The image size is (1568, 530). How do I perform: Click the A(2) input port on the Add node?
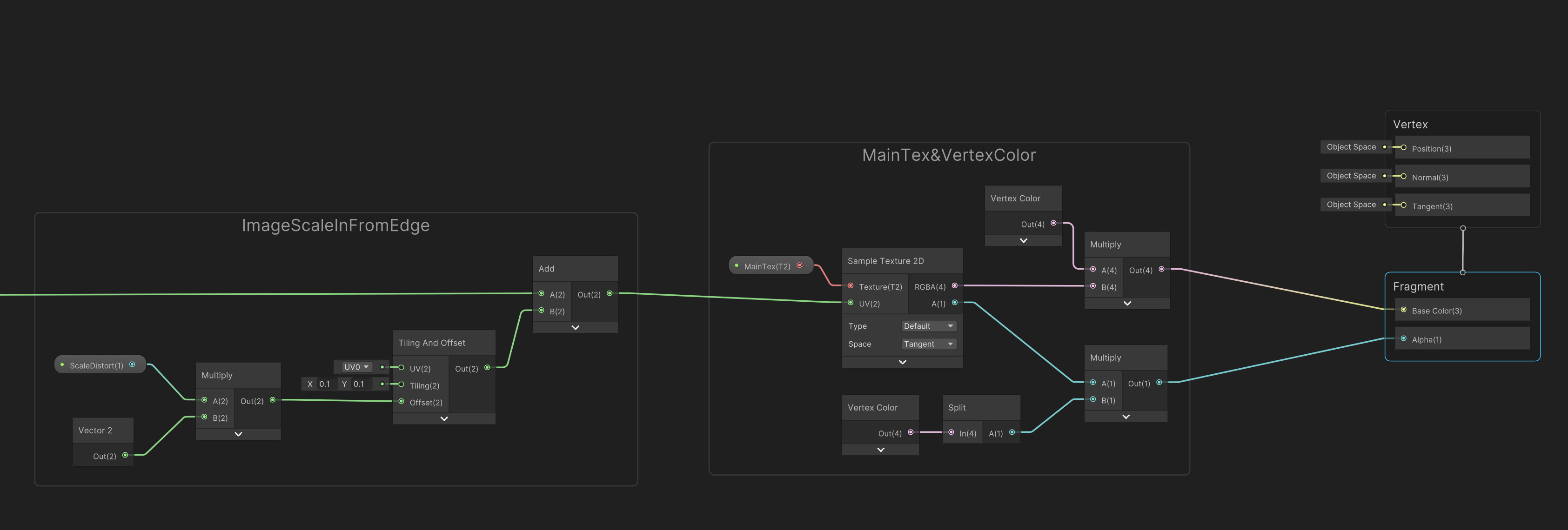pos(541,294)
